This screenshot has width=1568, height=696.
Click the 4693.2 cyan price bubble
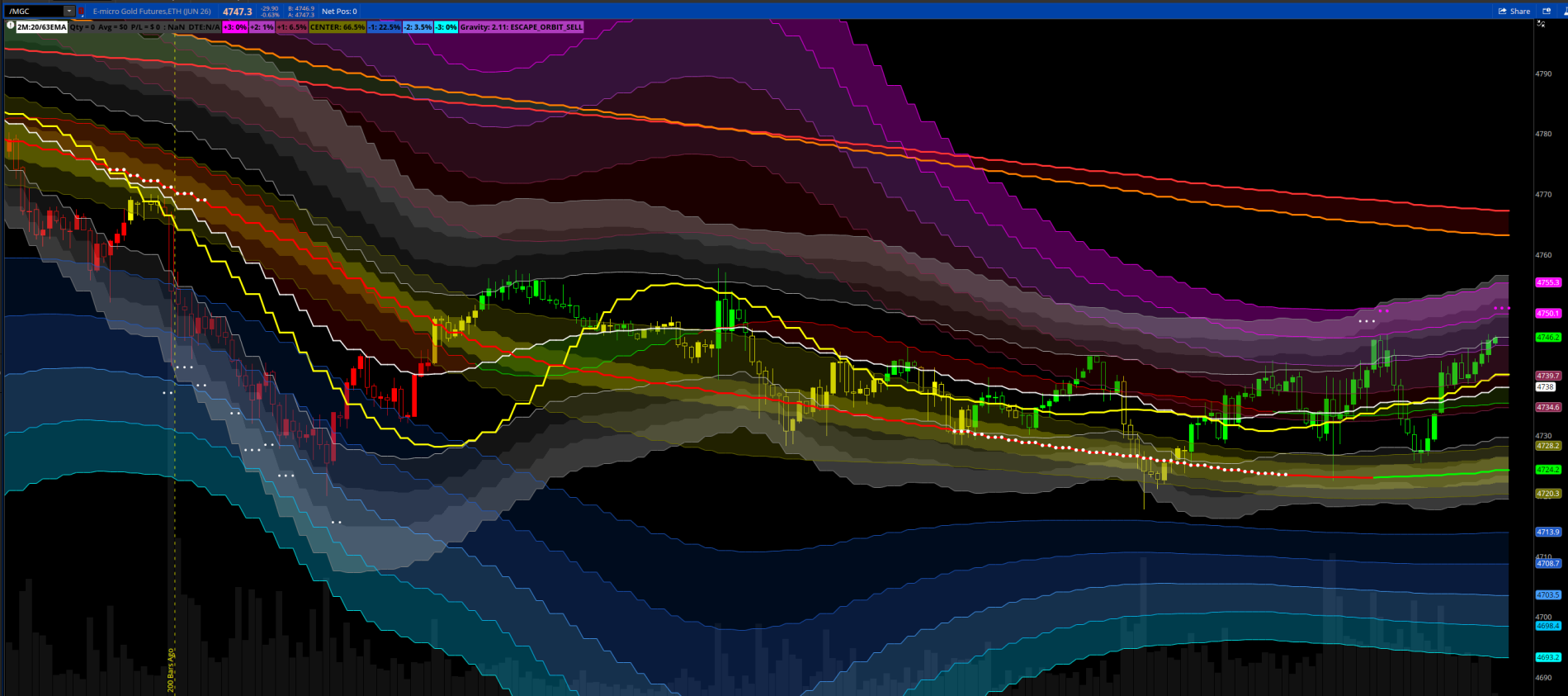click(1547, 657)
